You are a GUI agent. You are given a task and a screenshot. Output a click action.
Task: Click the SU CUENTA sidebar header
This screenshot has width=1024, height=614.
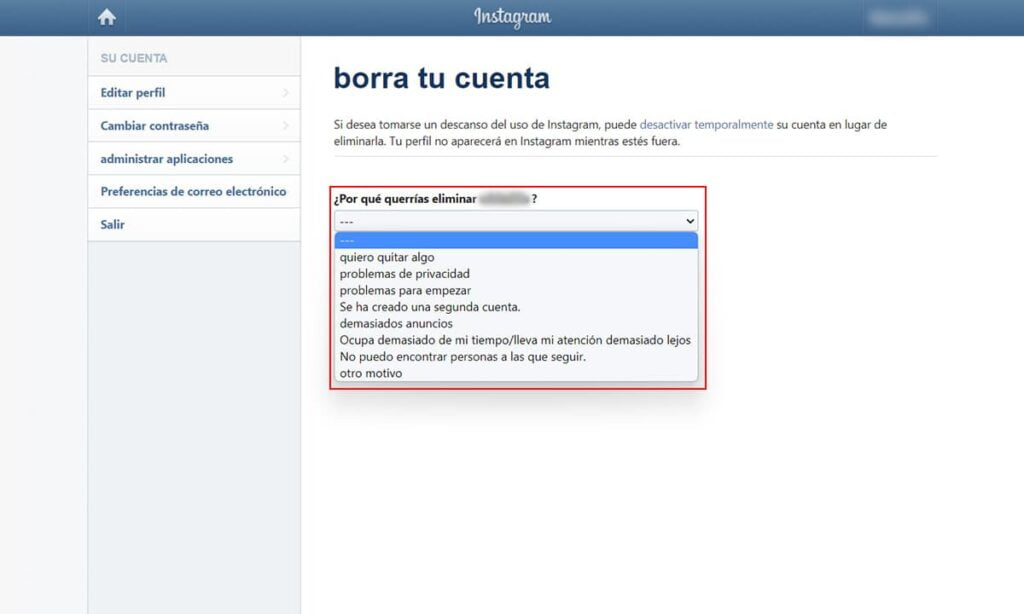pos(134,58)
